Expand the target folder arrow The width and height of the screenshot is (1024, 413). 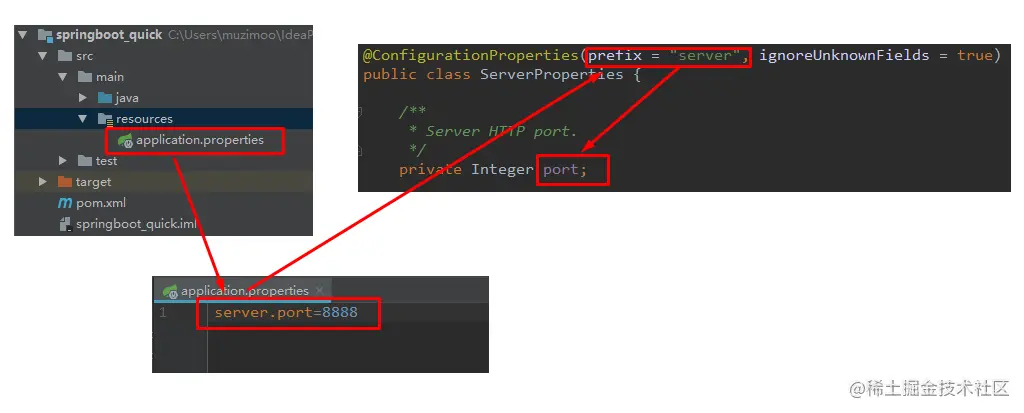tap(42, 182)
